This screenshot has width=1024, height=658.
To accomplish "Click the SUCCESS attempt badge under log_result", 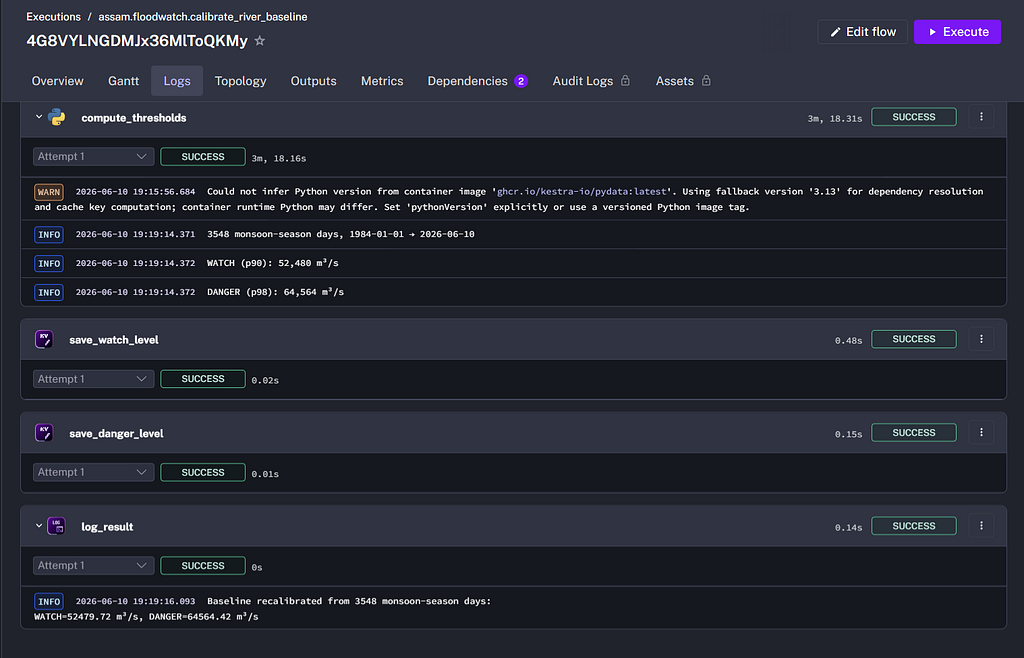I will (x=203, y=565).
